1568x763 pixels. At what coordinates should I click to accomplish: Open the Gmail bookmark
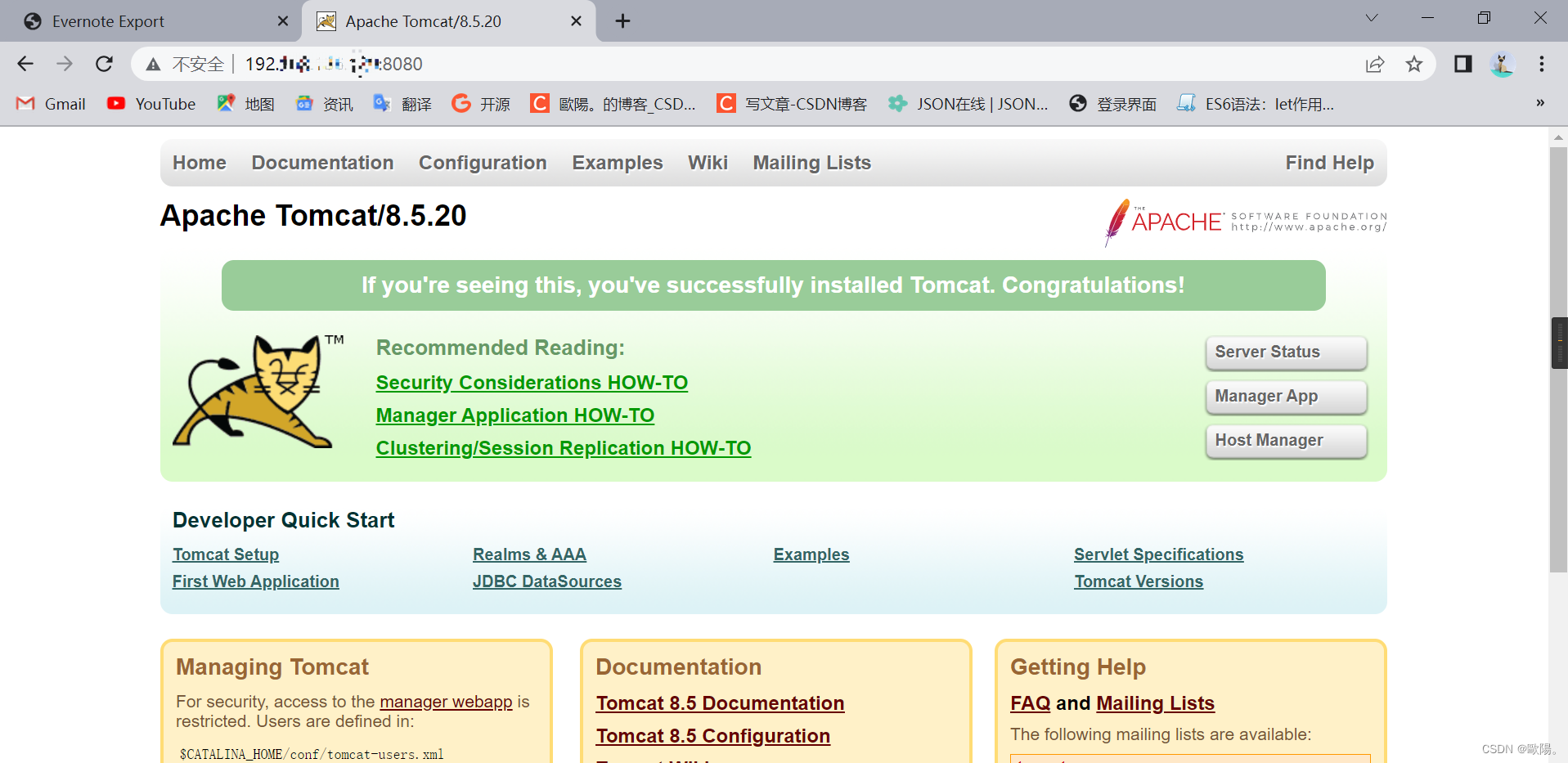click(x=51, y=104)
